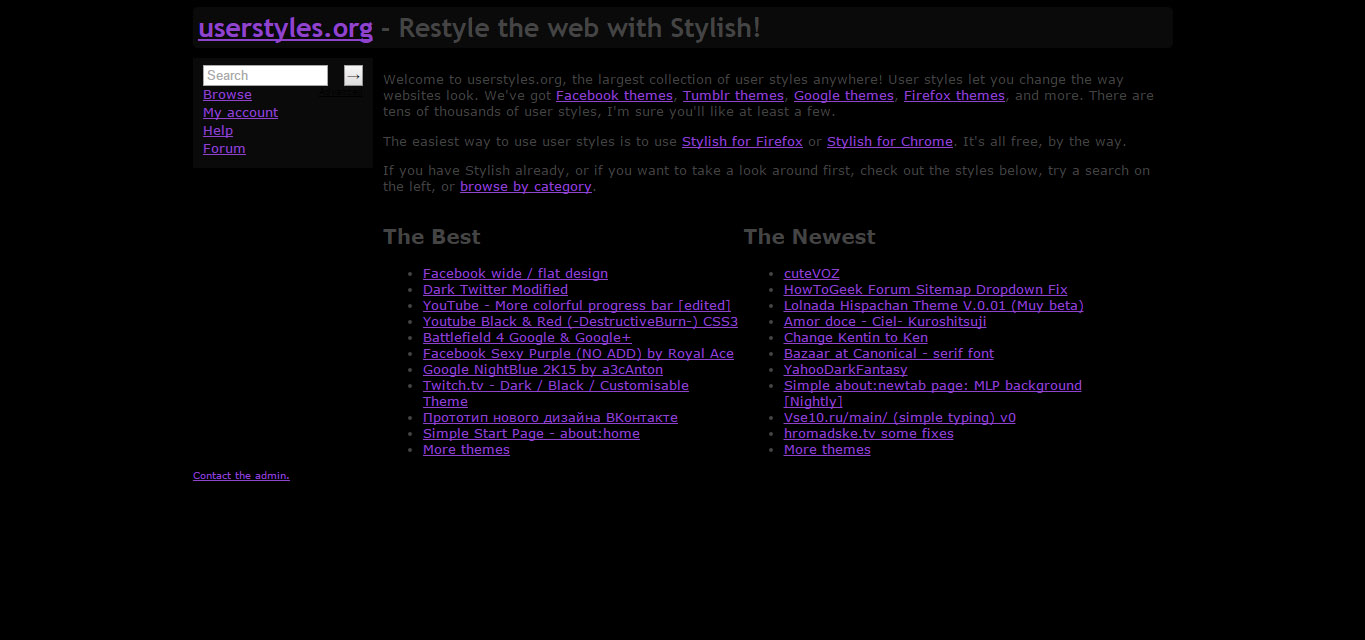Open Browse in the sidebar
Screen dimensions: 1365x640
227,95
